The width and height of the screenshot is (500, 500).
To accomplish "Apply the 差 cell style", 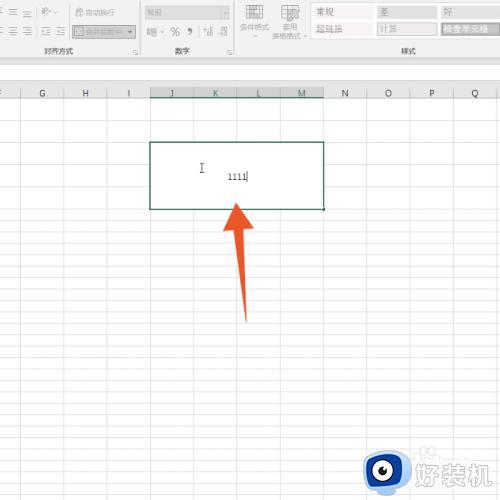I will point(407,12).
